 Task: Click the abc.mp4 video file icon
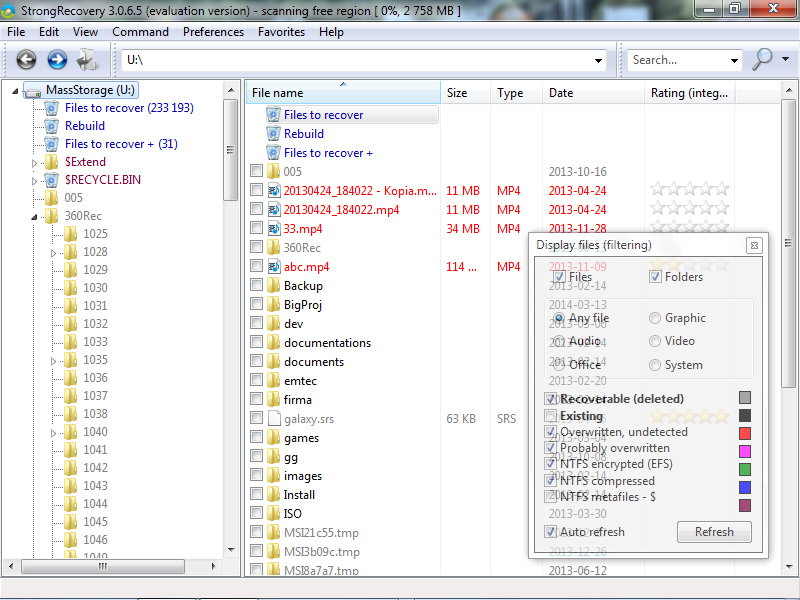pyautogui.click(x=273, y=267)
